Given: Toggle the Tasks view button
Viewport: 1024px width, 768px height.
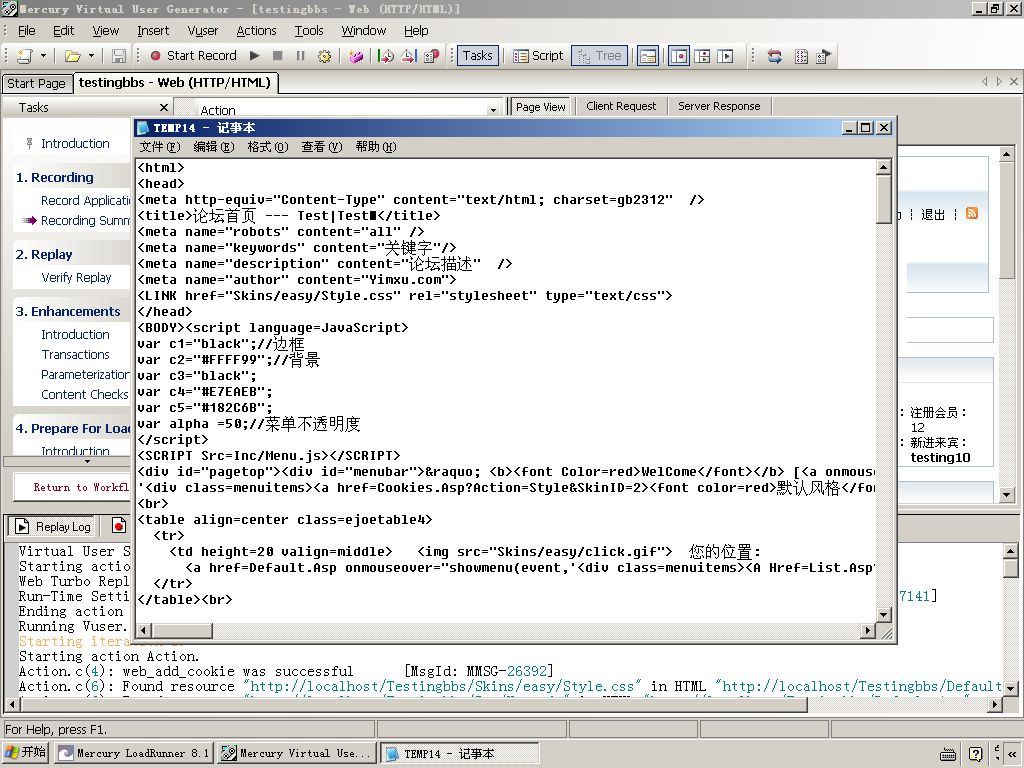Looking at the screenshot, I should [x=477, y=56].
